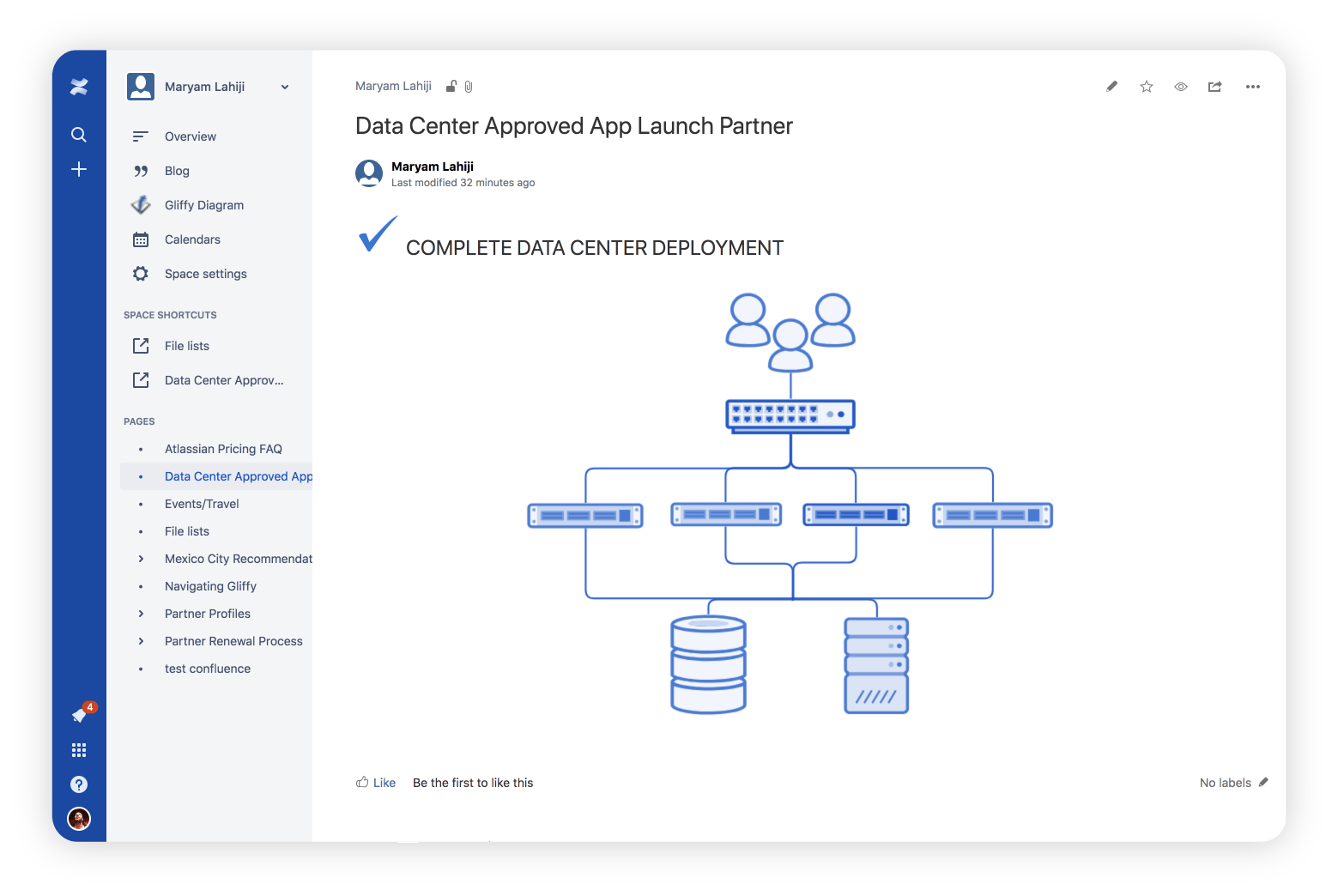Open the Navigating Gliffy page
Image resolution: width=1338 pixels, height=896 pixels.
coord(210,586)
